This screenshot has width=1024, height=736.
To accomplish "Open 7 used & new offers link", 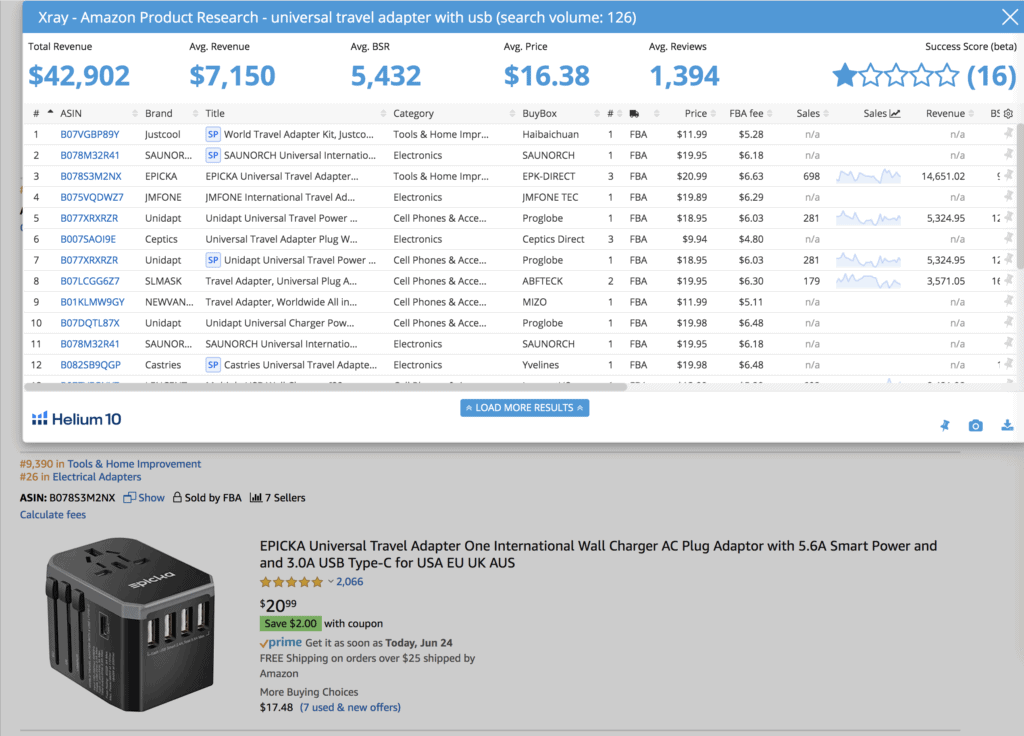I will click(x=350, y=707).
